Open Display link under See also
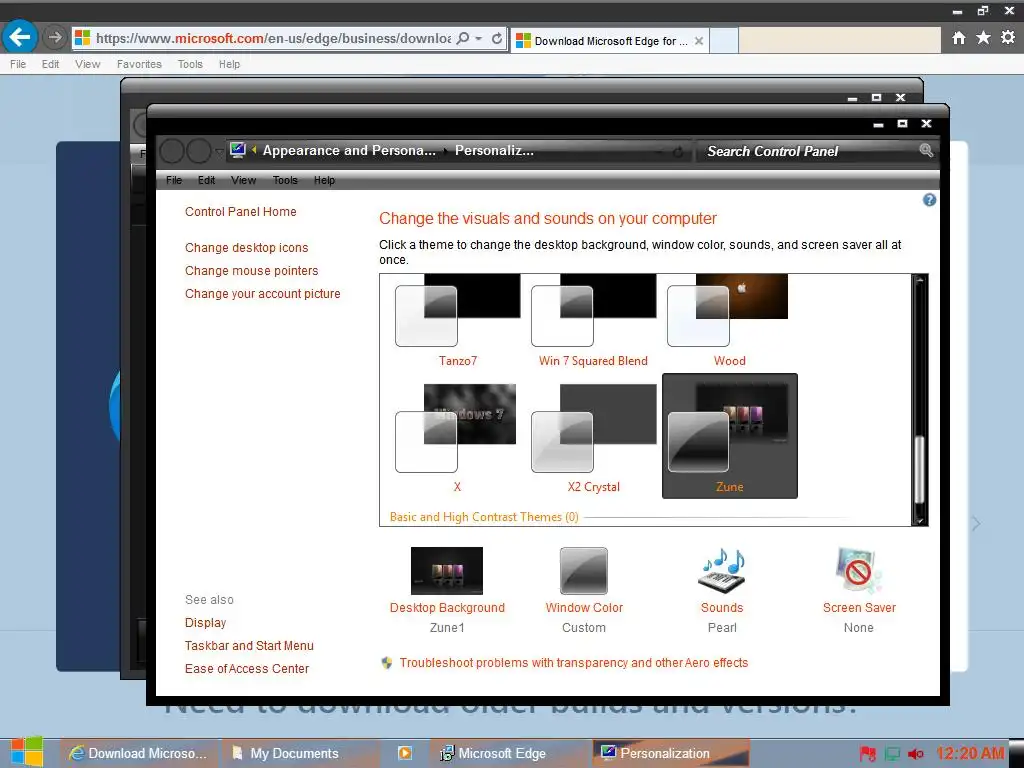The height and width of the screenshot is (768, 1024). pyautogui.click(x=205, y=623)
